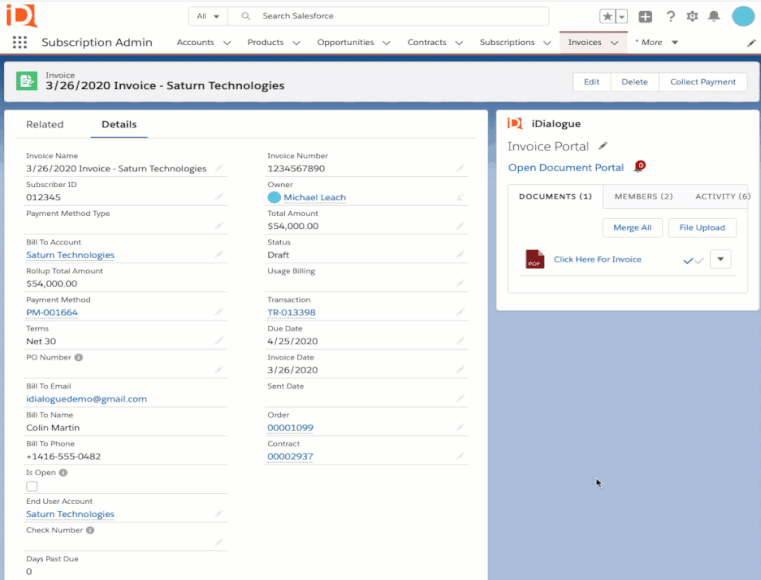Switch to the ACTIVITY (6) tab
This screenshot has width=761, height=580.
pyautogui.click(x=722, y=196)
